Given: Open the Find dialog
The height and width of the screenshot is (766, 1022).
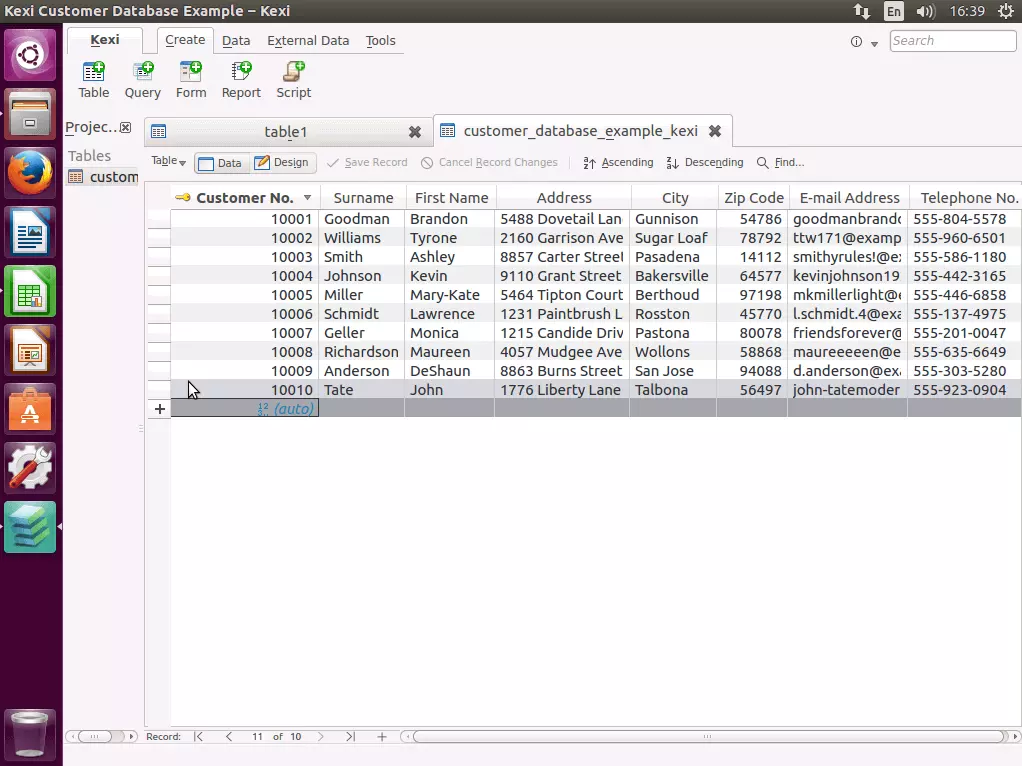Looking at the screenshot, I should click(x=780, y=162).
